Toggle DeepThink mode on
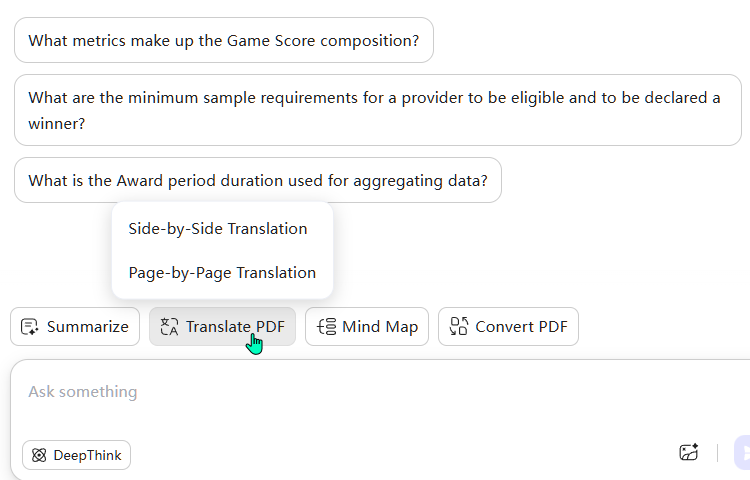 pos(76,456)
